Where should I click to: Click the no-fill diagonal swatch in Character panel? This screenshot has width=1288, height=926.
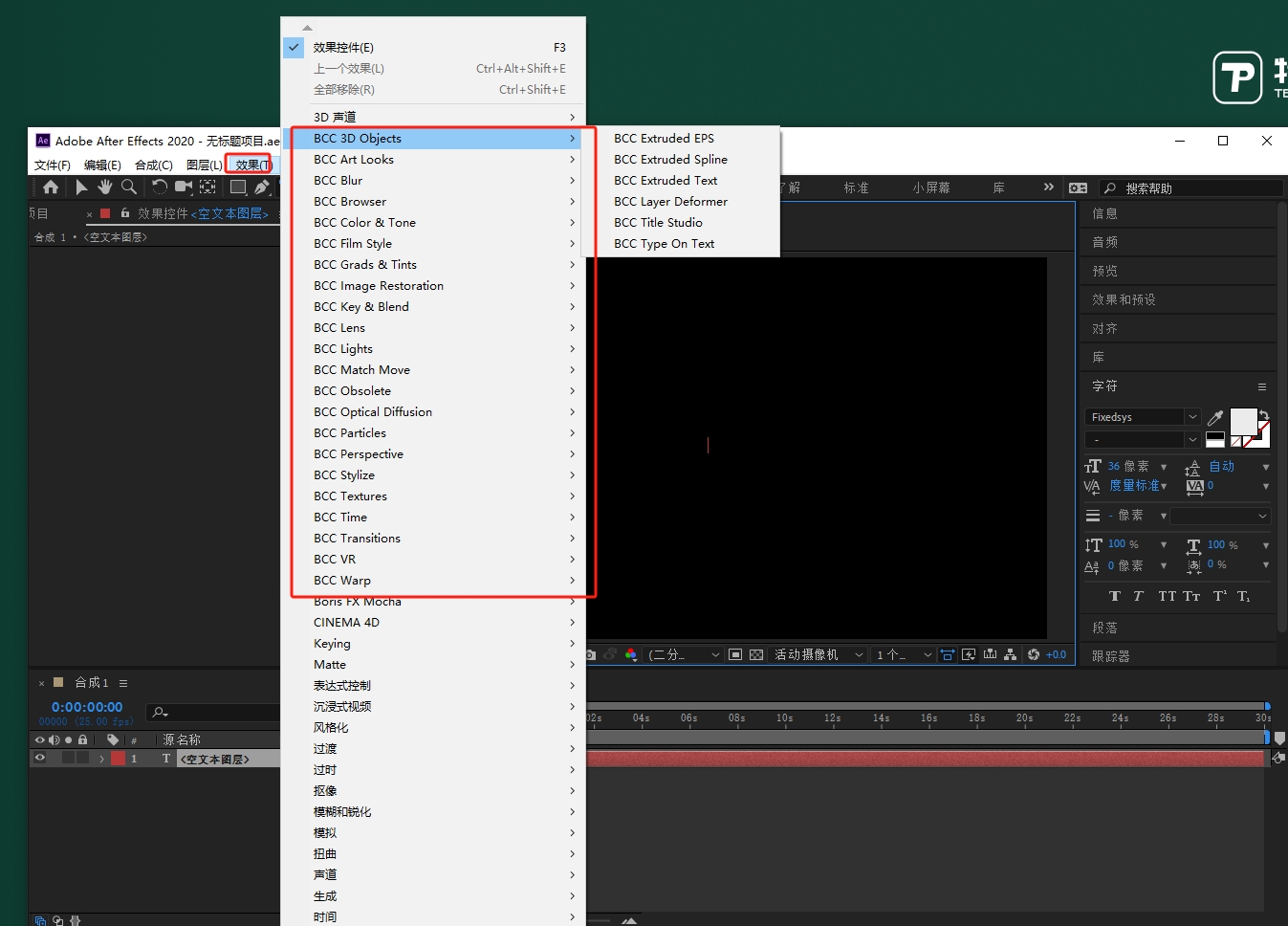point(1236,441)
